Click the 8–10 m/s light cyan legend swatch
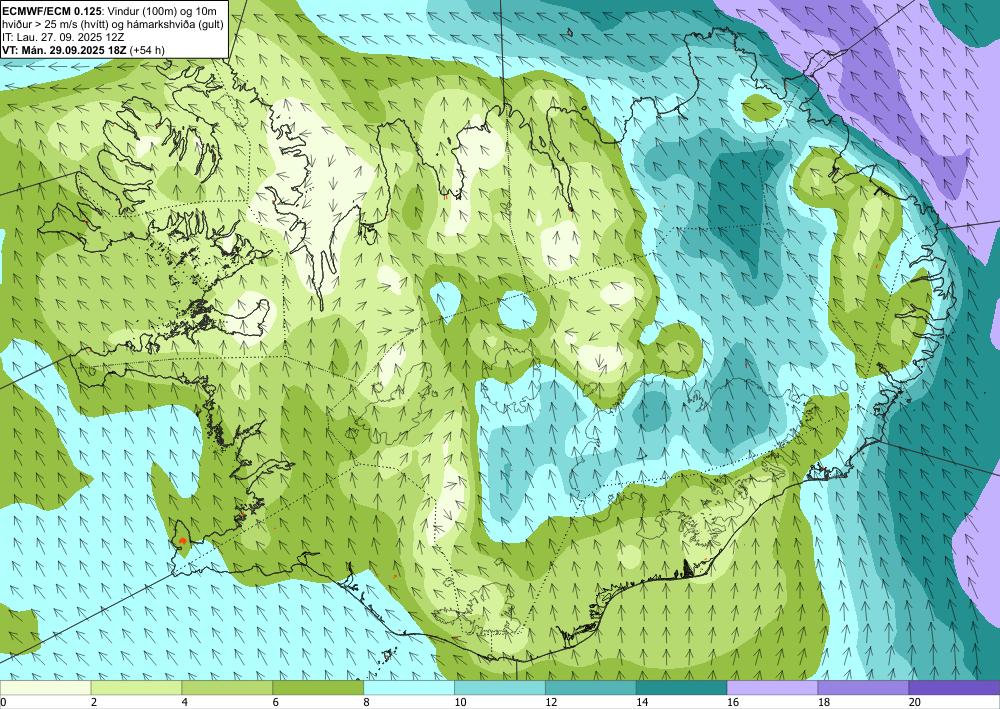The width and height of the screenshot is (1000, 709). point(409,688)
